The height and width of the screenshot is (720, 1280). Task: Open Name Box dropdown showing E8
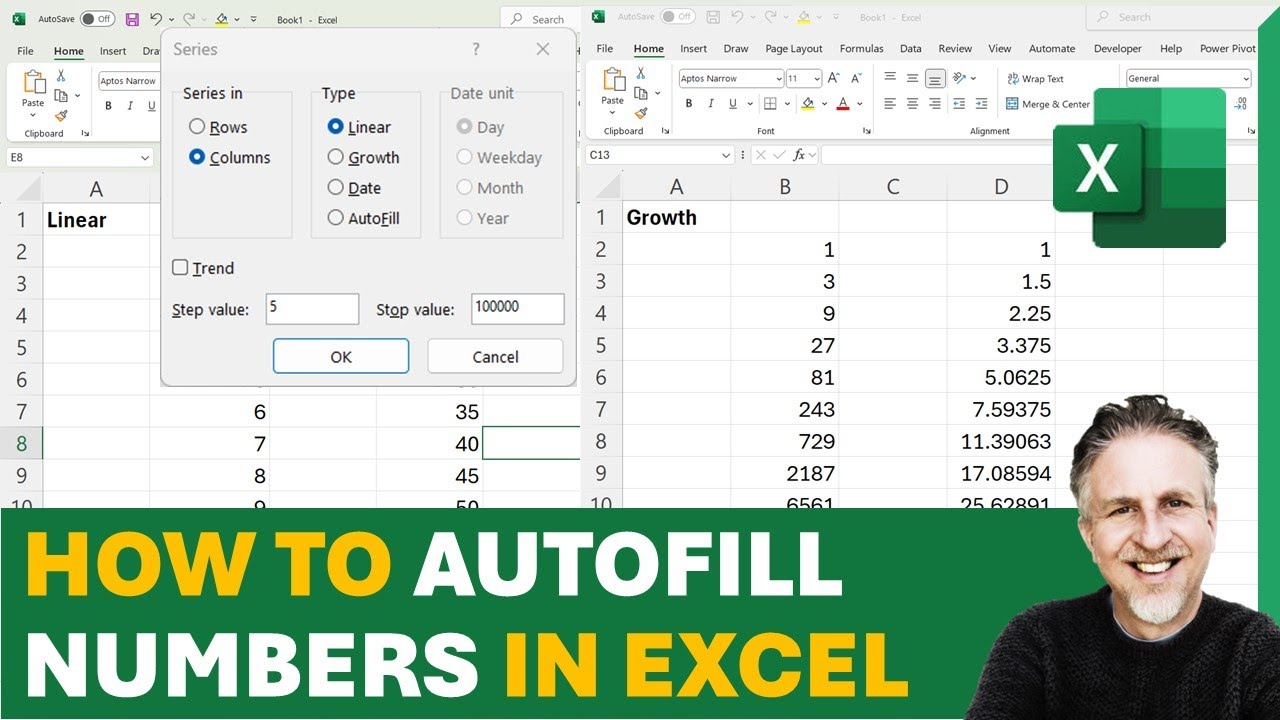[x=146, y=158]
